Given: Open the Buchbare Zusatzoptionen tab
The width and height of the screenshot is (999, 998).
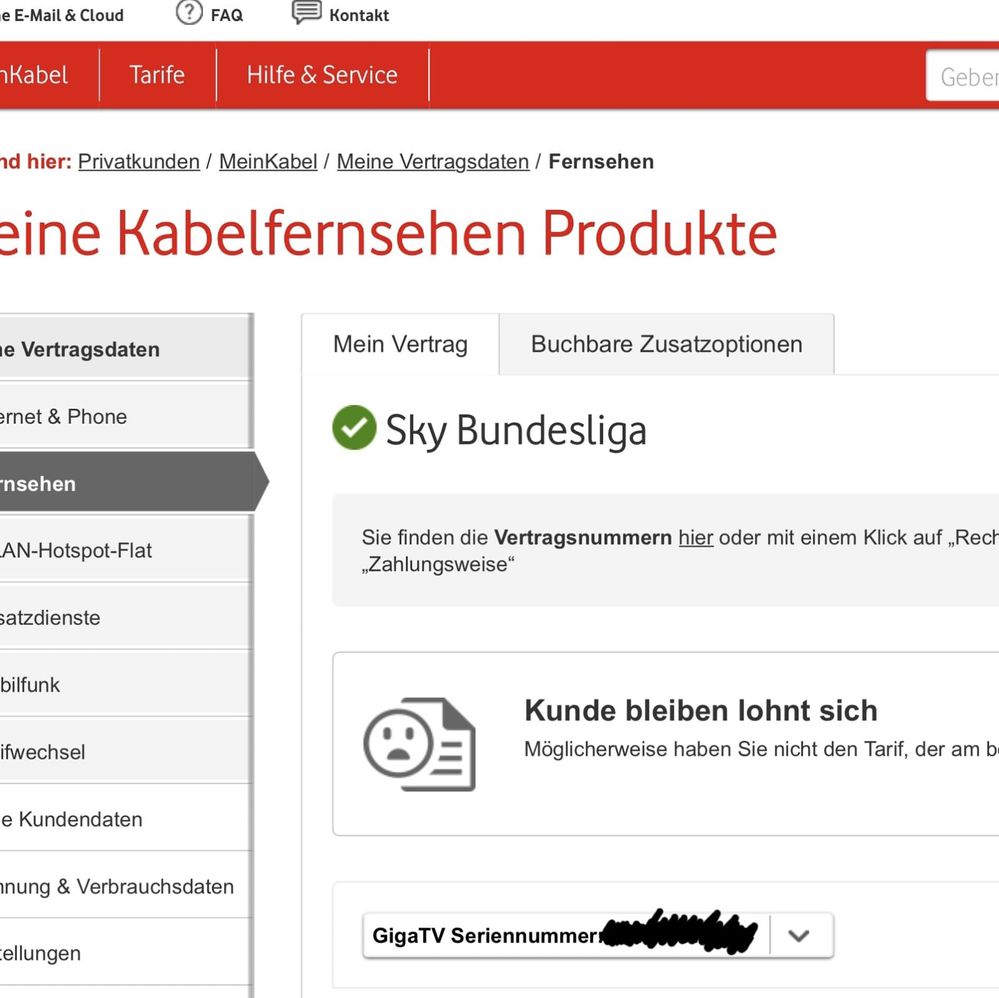Looking at the screenshot, I should (666, 344).
